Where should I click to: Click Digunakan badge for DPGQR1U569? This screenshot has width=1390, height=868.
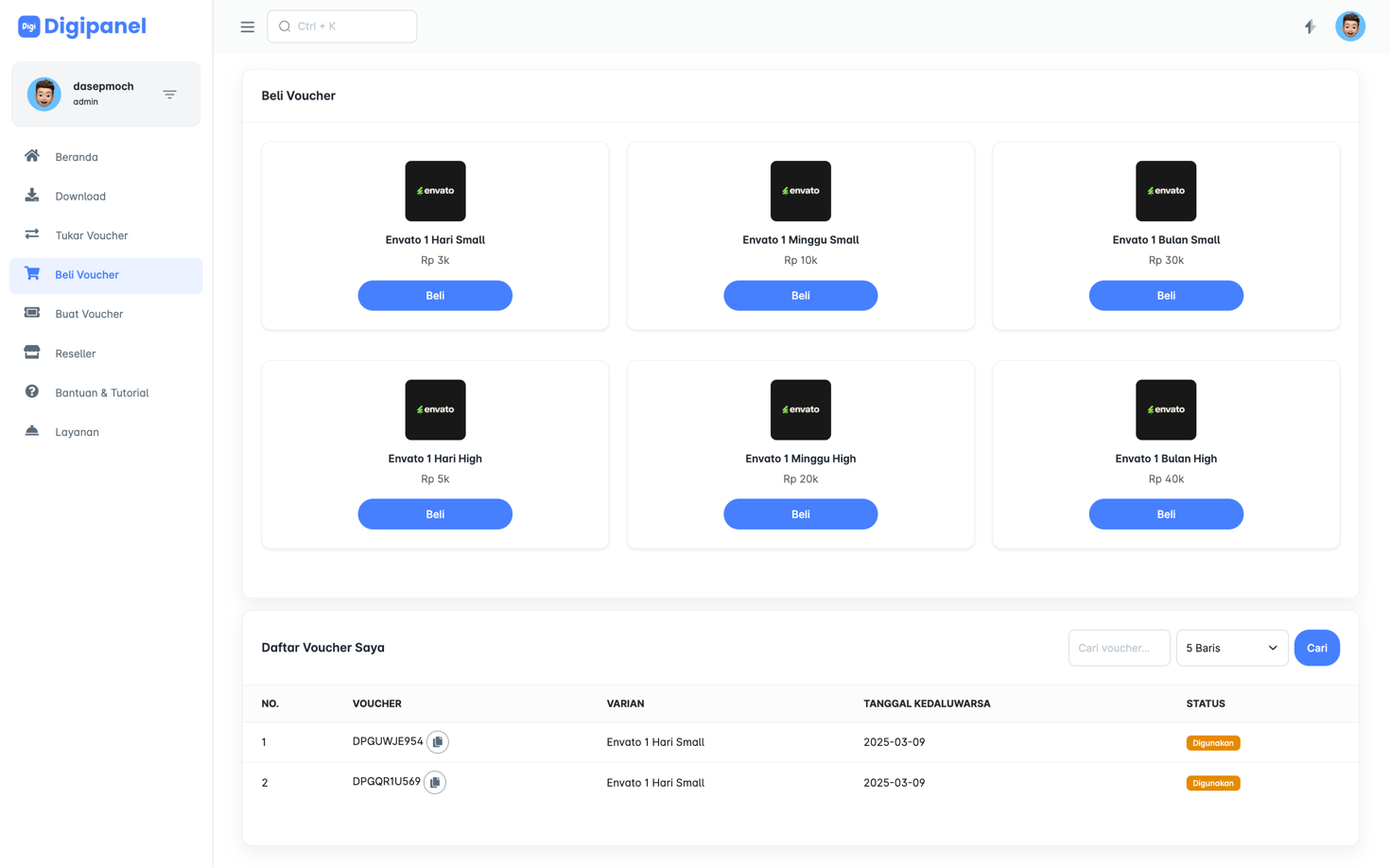[x=1213, y=783]
